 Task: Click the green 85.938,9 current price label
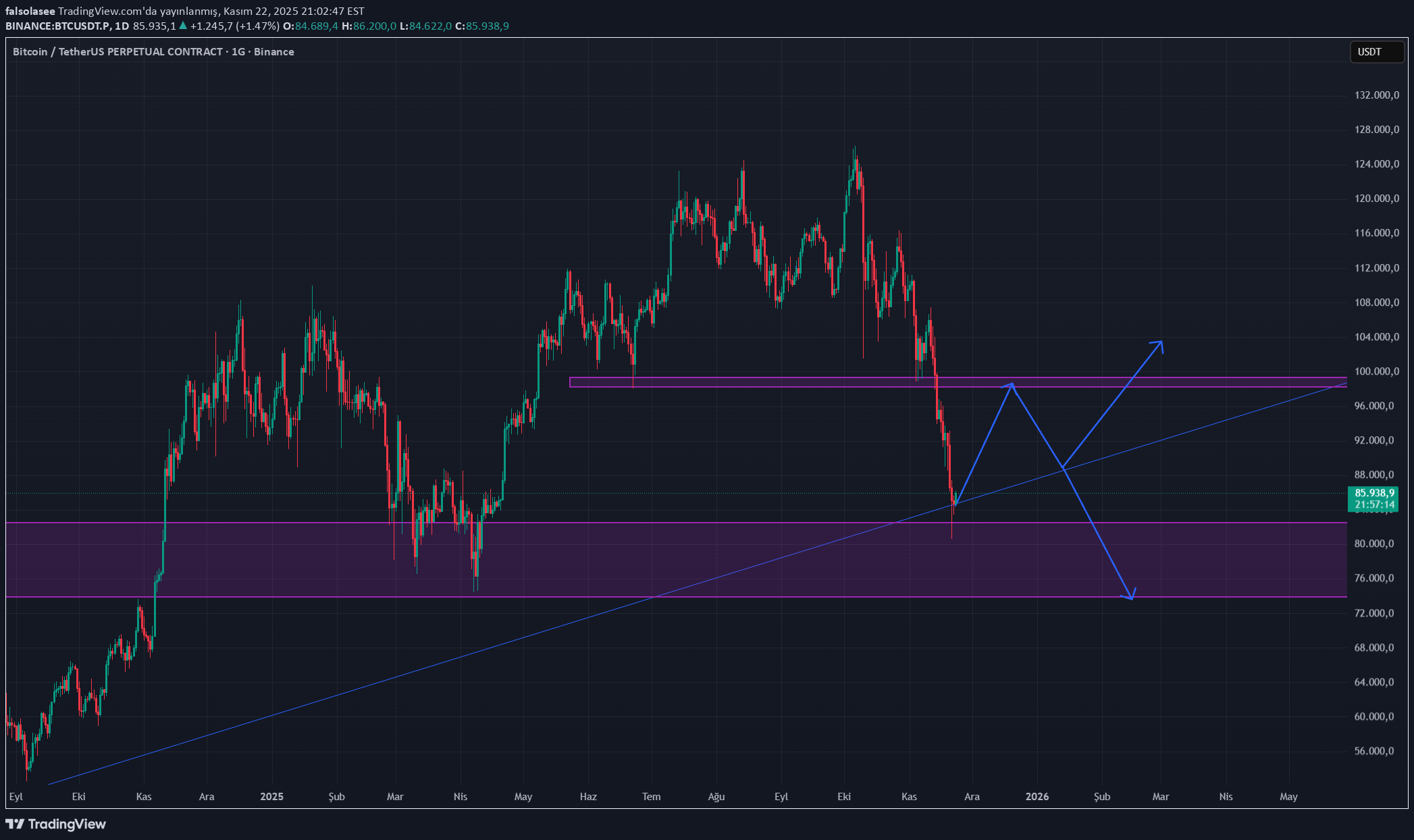(x=1373, y=493)
